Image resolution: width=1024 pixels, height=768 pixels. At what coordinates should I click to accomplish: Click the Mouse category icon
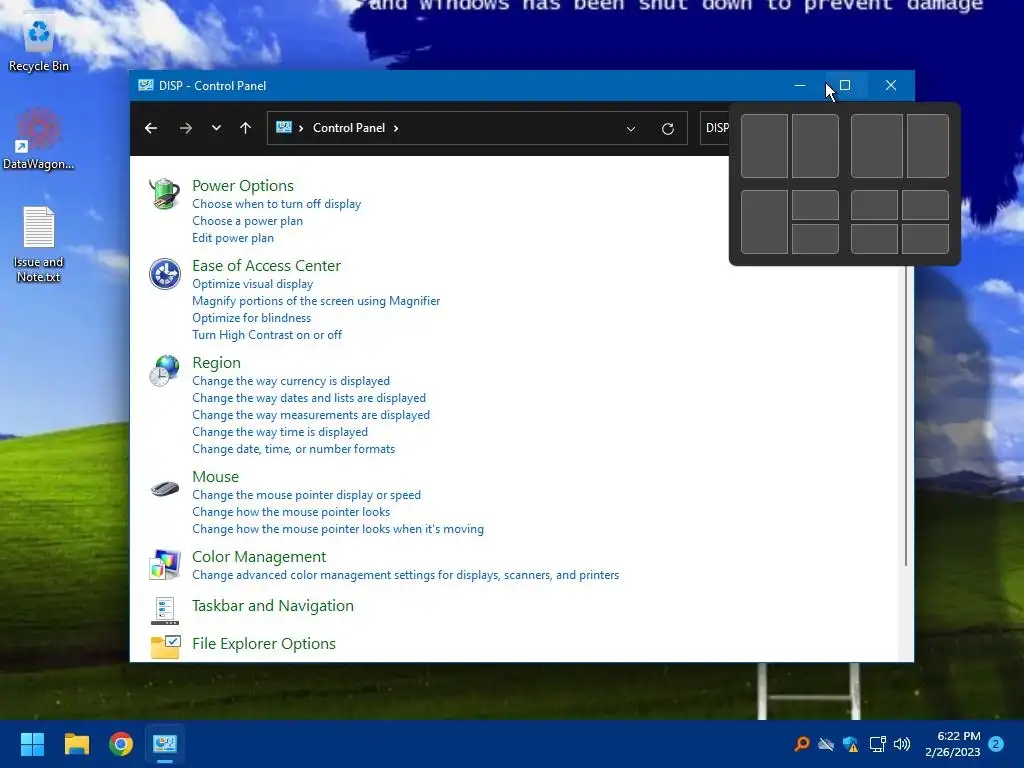pos(165,488)
